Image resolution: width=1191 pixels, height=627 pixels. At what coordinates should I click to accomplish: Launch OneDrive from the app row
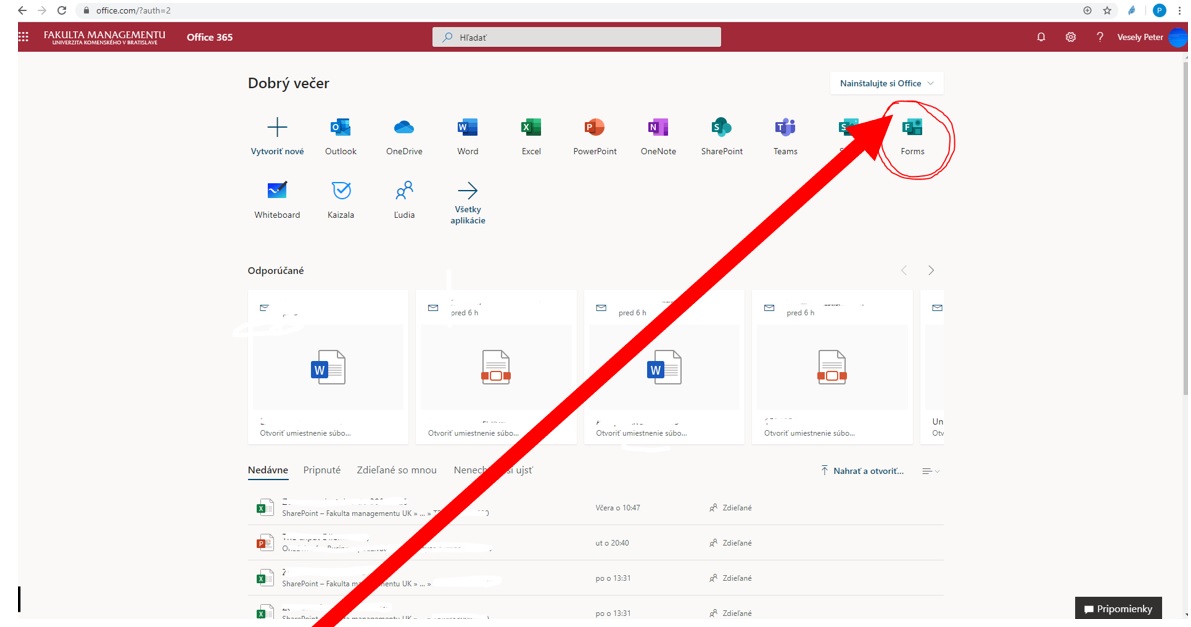click(404, 128)
